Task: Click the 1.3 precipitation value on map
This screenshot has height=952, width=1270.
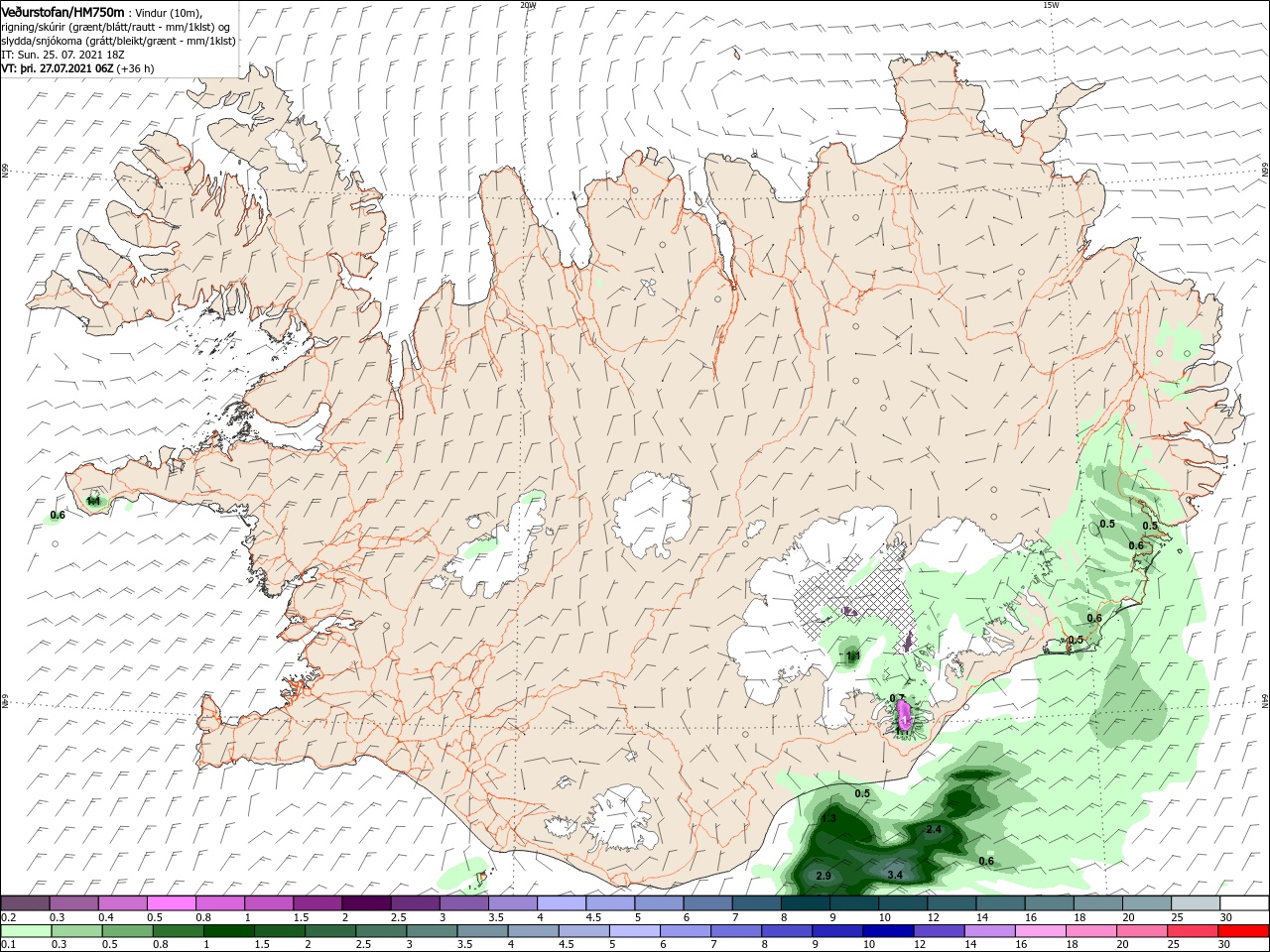Action: point(828,818)
